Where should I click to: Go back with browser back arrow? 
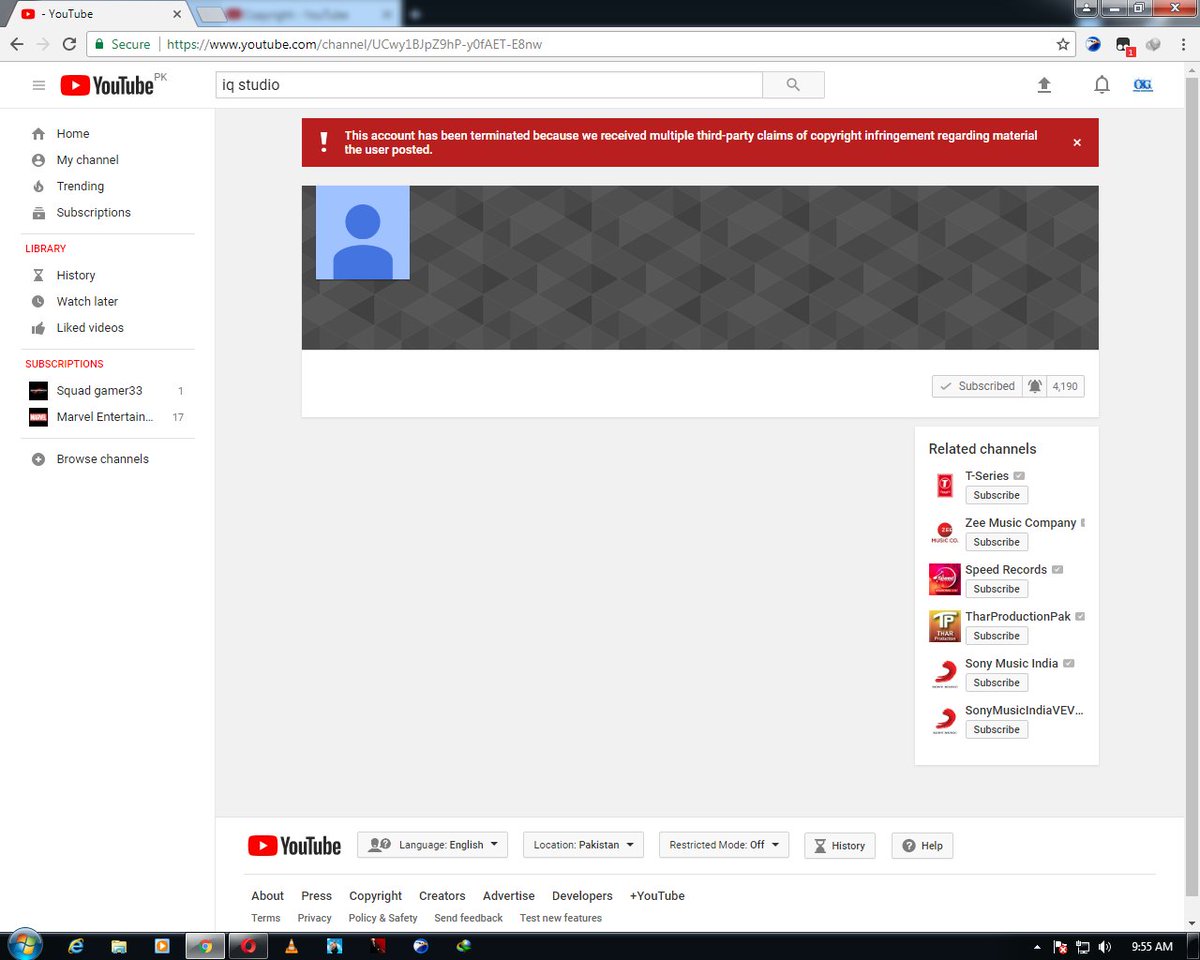(17, 44)
